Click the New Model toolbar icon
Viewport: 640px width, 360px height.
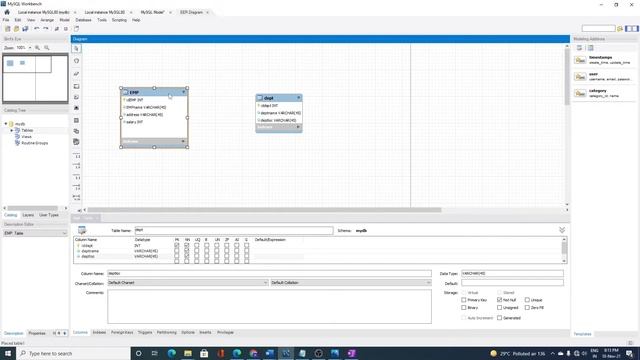point(7,29)
